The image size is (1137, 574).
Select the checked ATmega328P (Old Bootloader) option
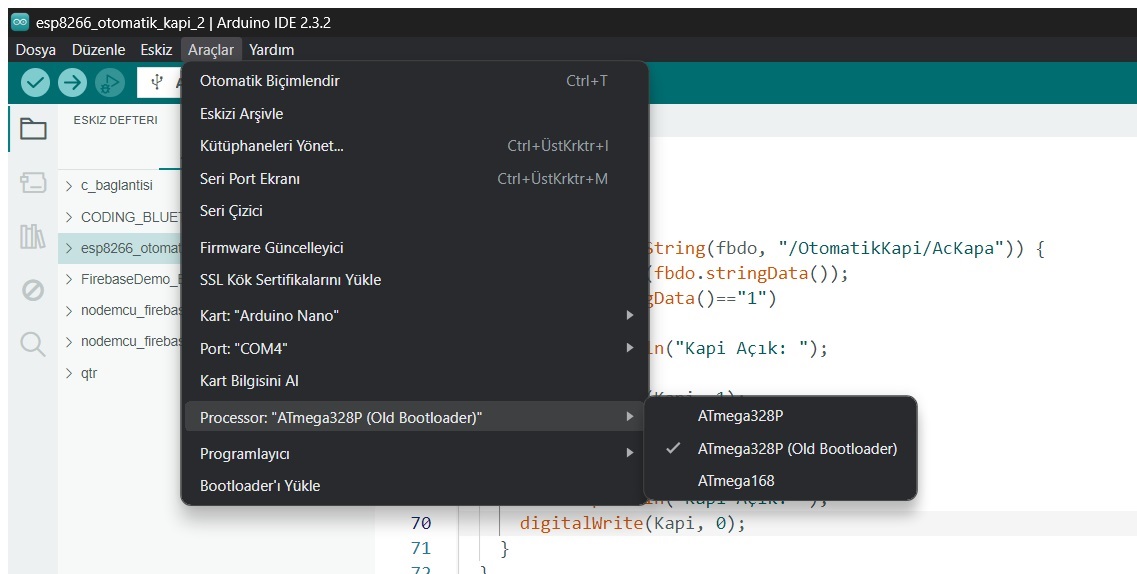(x=797, y=449)
